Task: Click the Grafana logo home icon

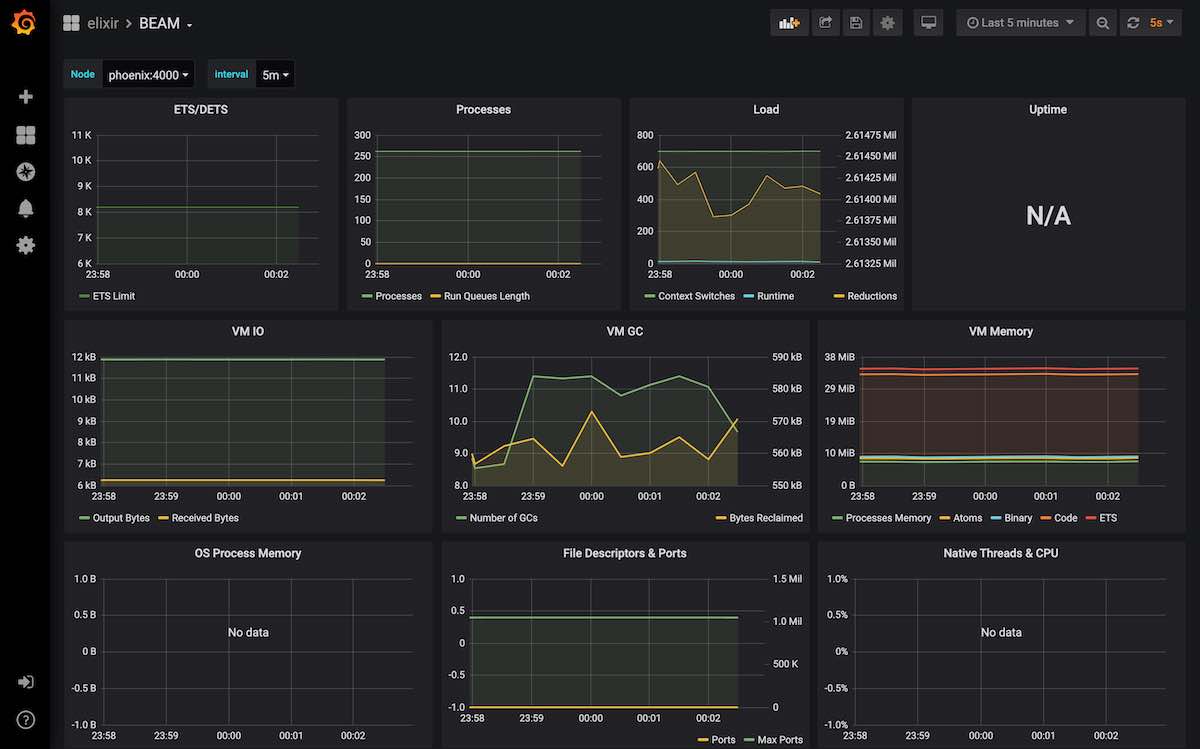Action: pos(24,22)
